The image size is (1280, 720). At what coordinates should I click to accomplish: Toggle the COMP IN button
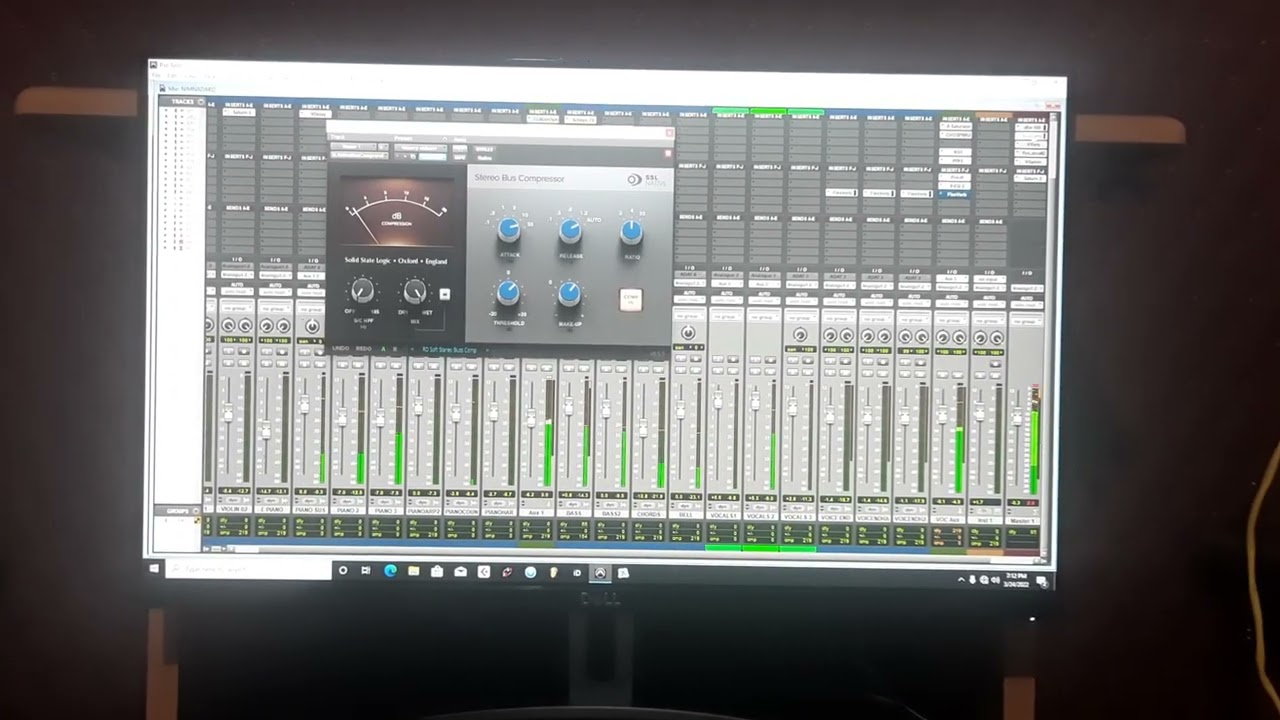(631, 299)
